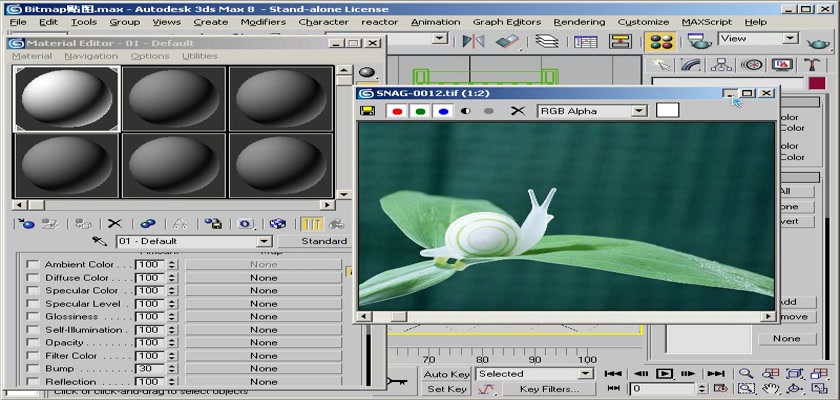The image size is (840, 400).
Task: Switch to Create panel arrow tab
Action: [x=662, y=65]
